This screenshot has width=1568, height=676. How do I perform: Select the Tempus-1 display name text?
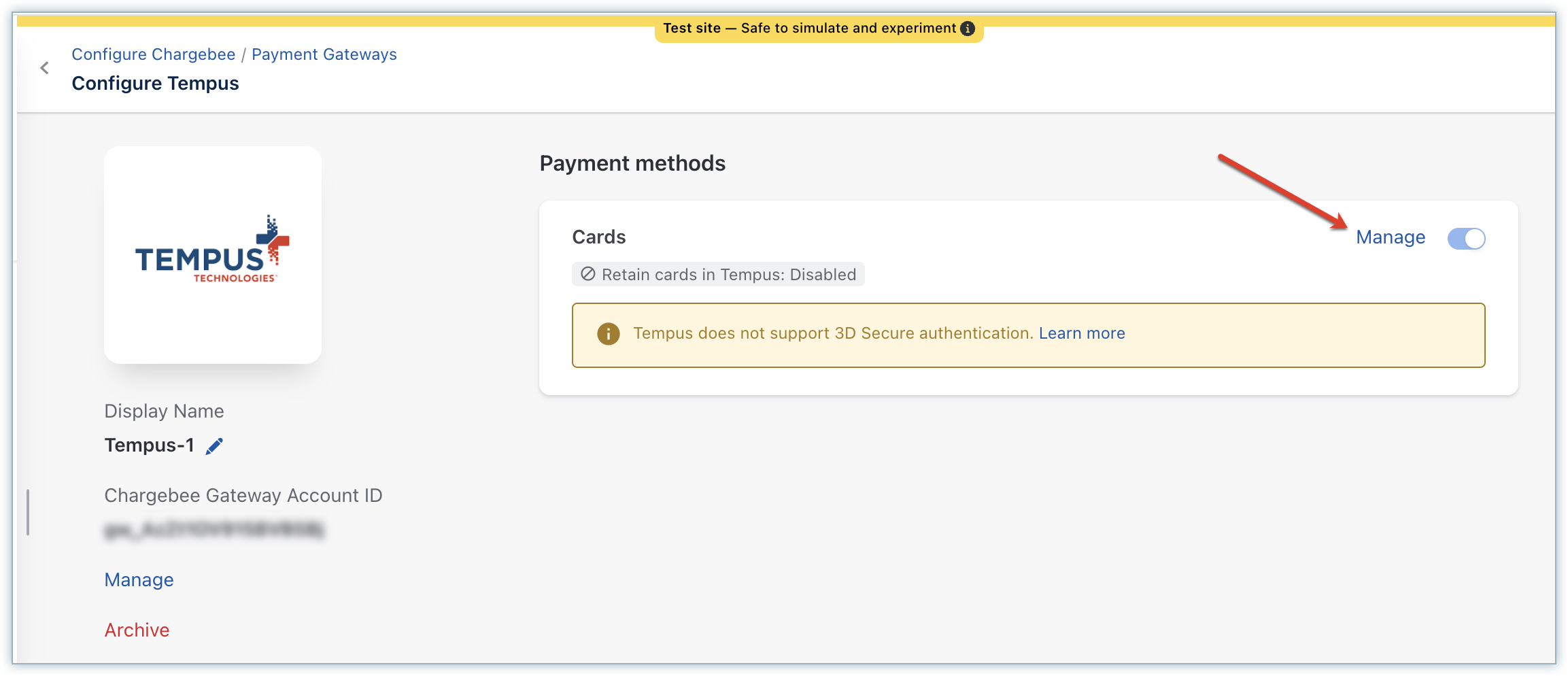149,445
